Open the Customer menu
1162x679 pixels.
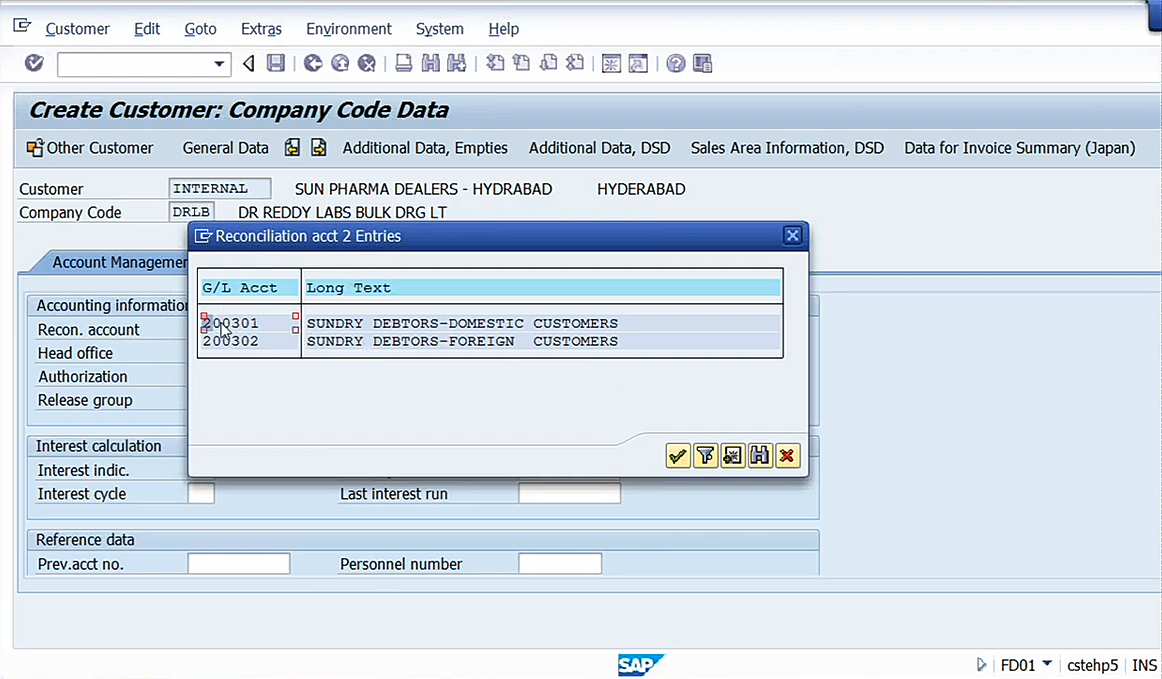click(78, 29)
